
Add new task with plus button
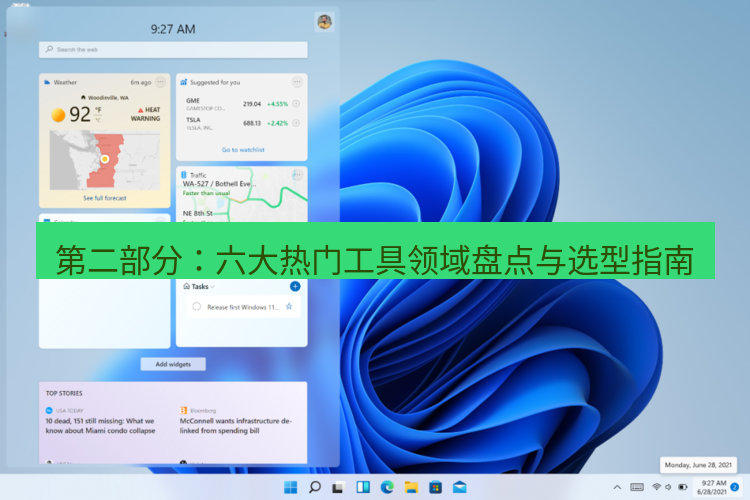[295, 286]
